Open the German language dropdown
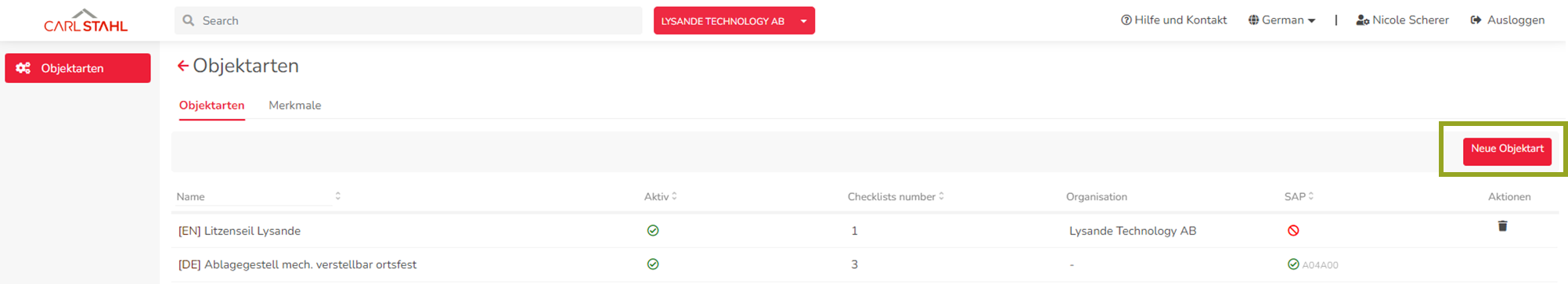The height and width of the screenshot is (284, 1568). (1281, 20)
